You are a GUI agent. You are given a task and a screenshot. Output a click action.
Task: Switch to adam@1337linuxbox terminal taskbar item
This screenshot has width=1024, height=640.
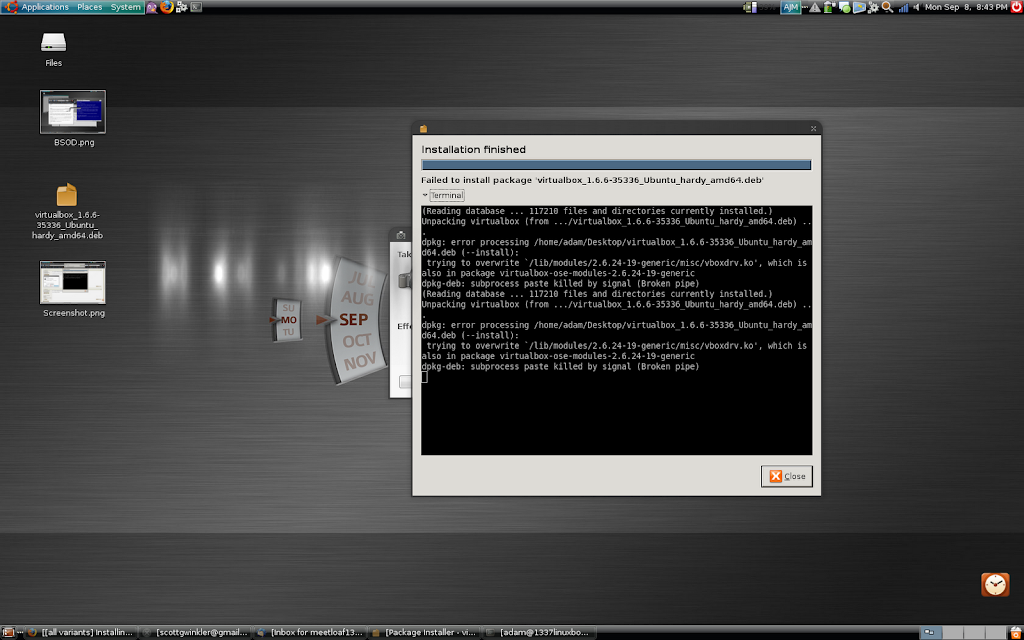(x=541, y=632)
